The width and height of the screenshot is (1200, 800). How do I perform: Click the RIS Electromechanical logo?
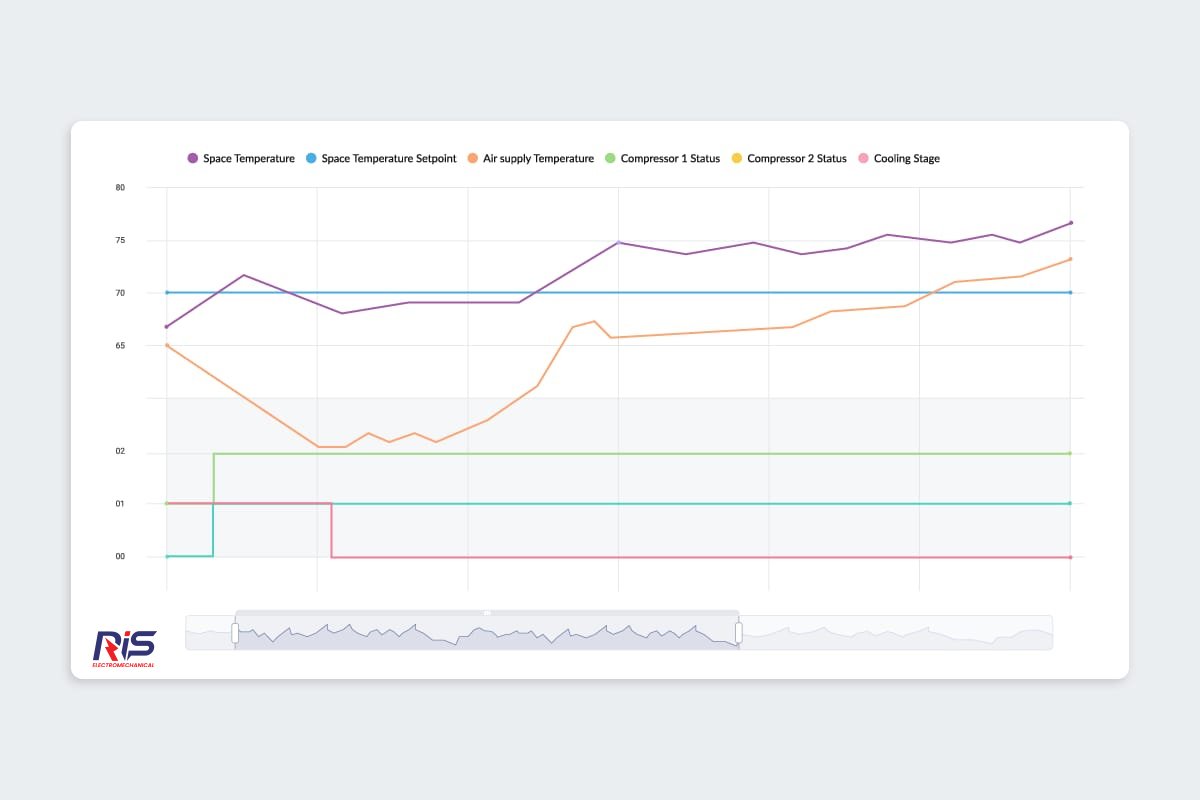tap(124, 648)
